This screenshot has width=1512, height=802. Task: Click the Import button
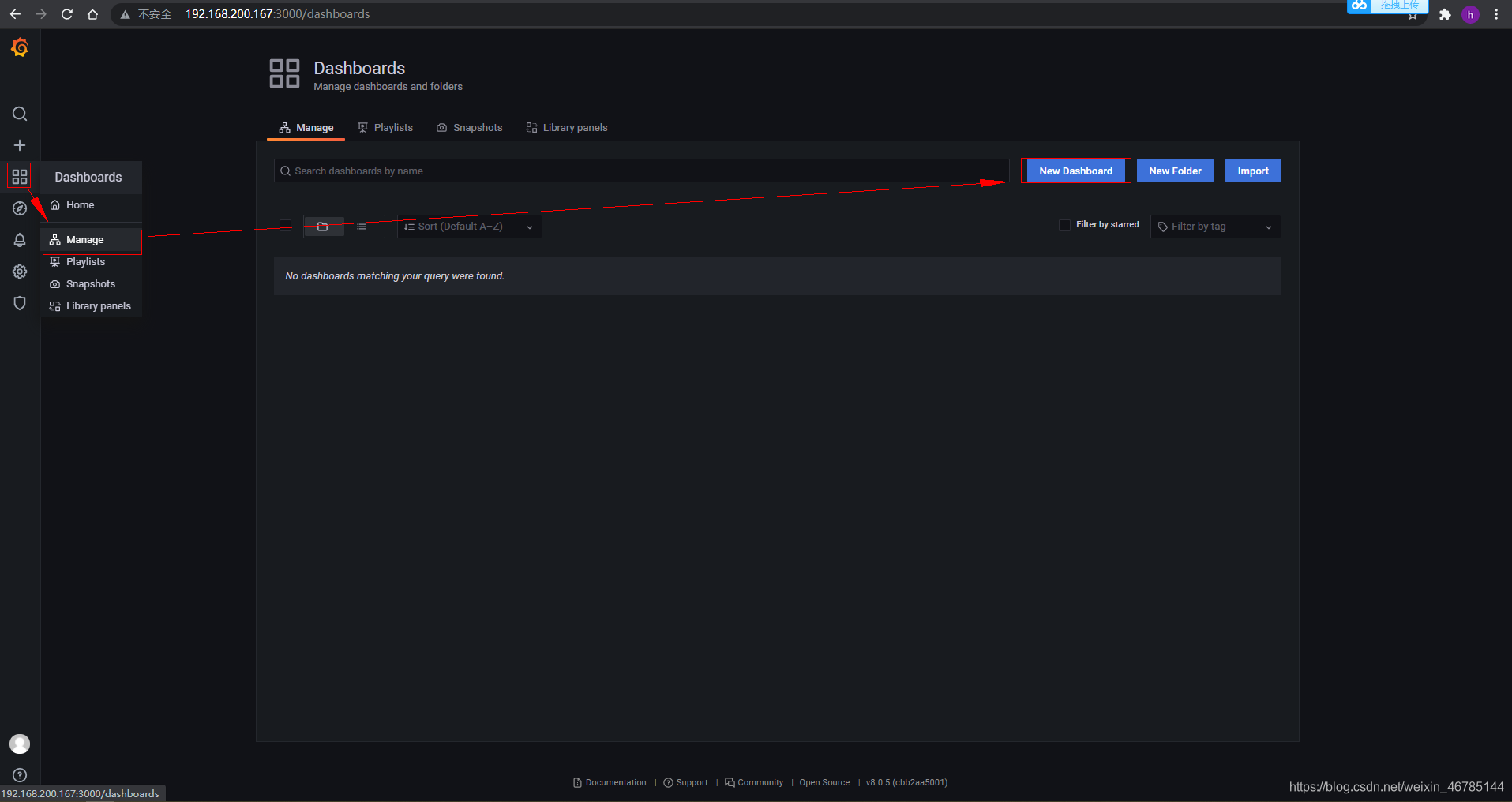[1253, 171]
